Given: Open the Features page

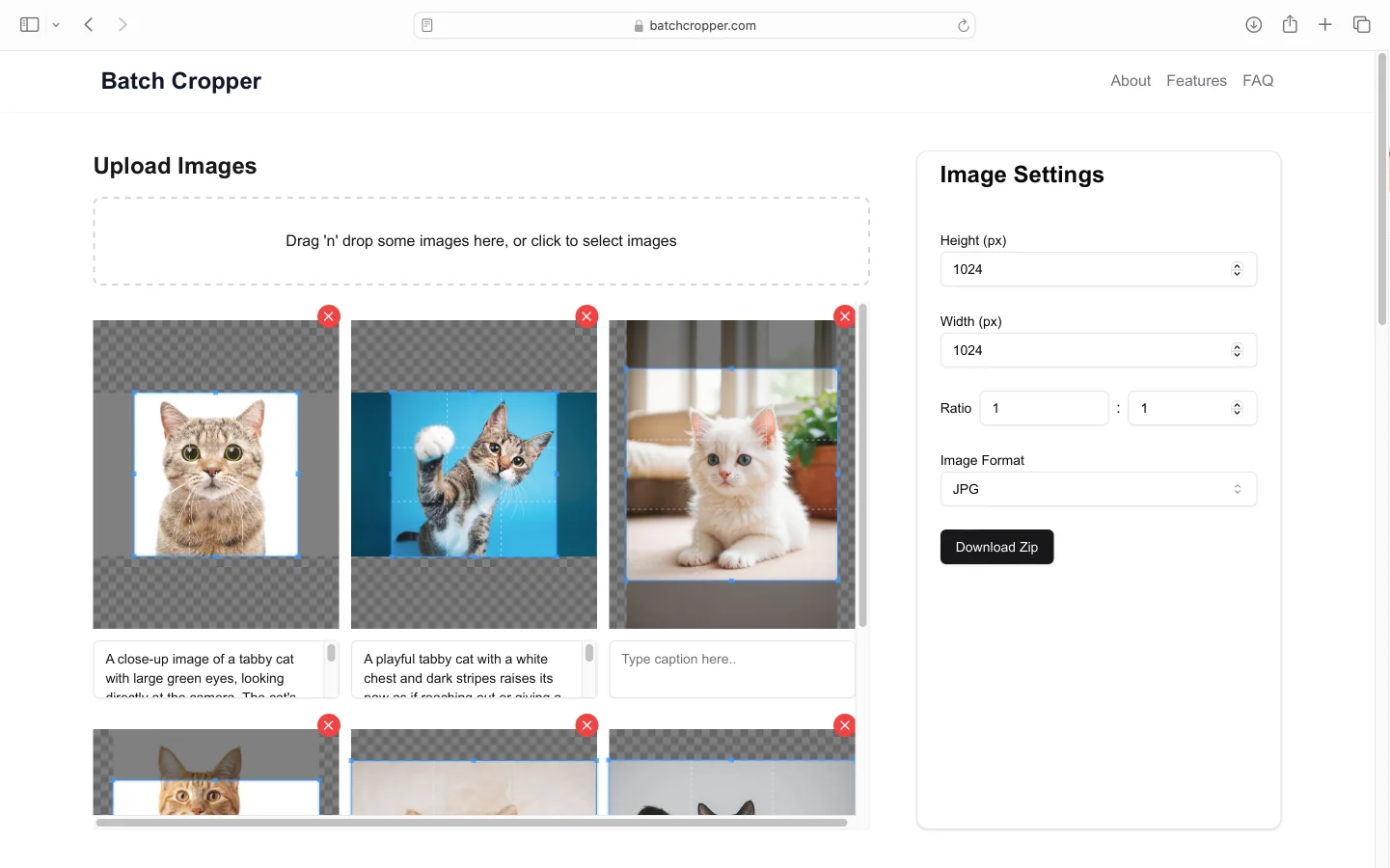Looking at the screenshot, I should 1196,80.
